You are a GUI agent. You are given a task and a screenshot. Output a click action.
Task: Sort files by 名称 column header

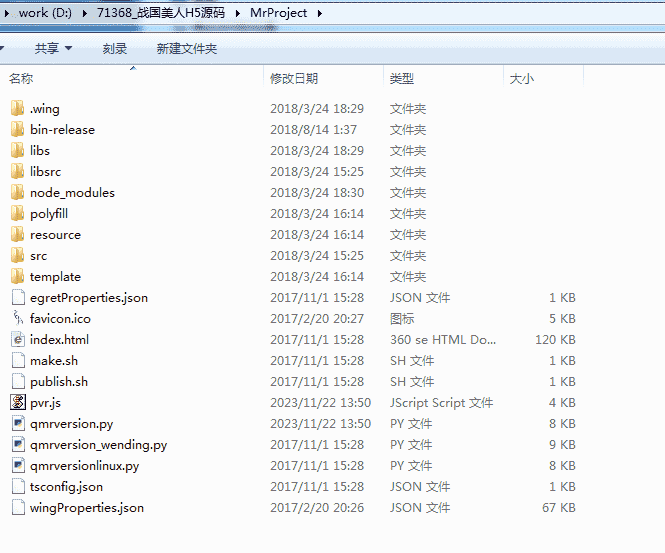pos(22,78)
